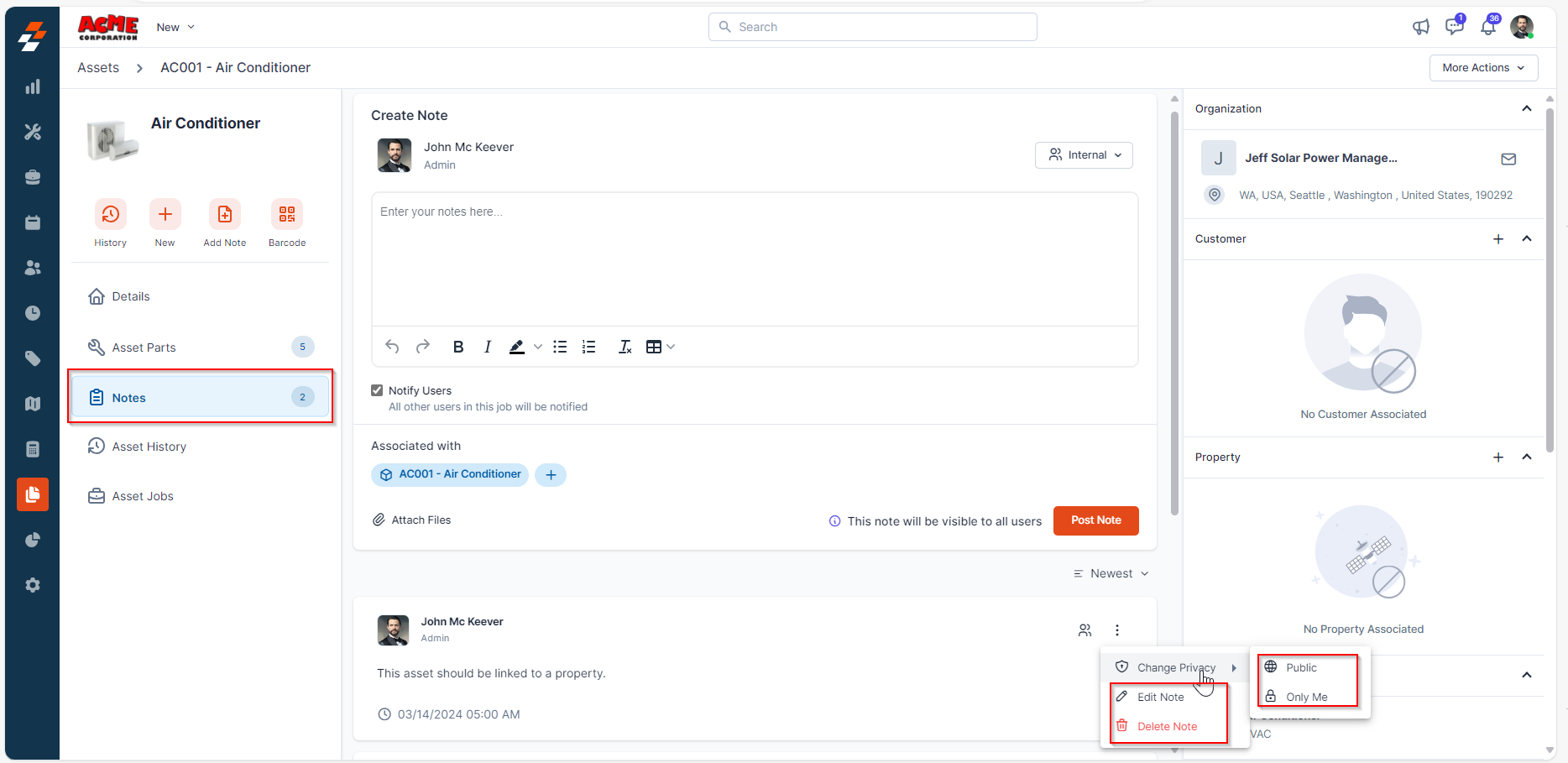Click the Air Conditioner asset thumbnail
The width and height of the screenshot is (1568, 763).
[112, 140]
